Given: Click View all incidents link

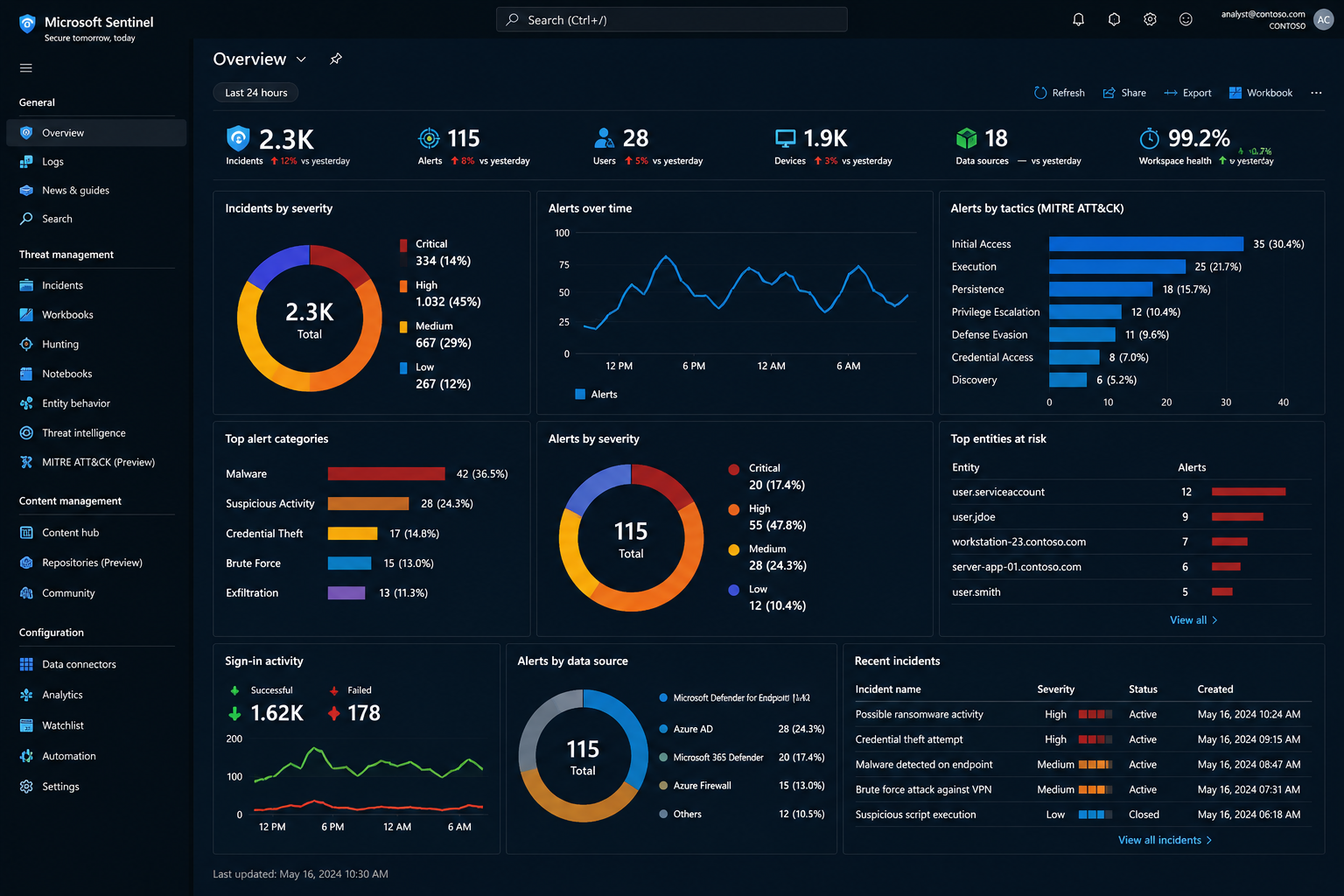Looking at the screenshot, I should coord(1165,840).
